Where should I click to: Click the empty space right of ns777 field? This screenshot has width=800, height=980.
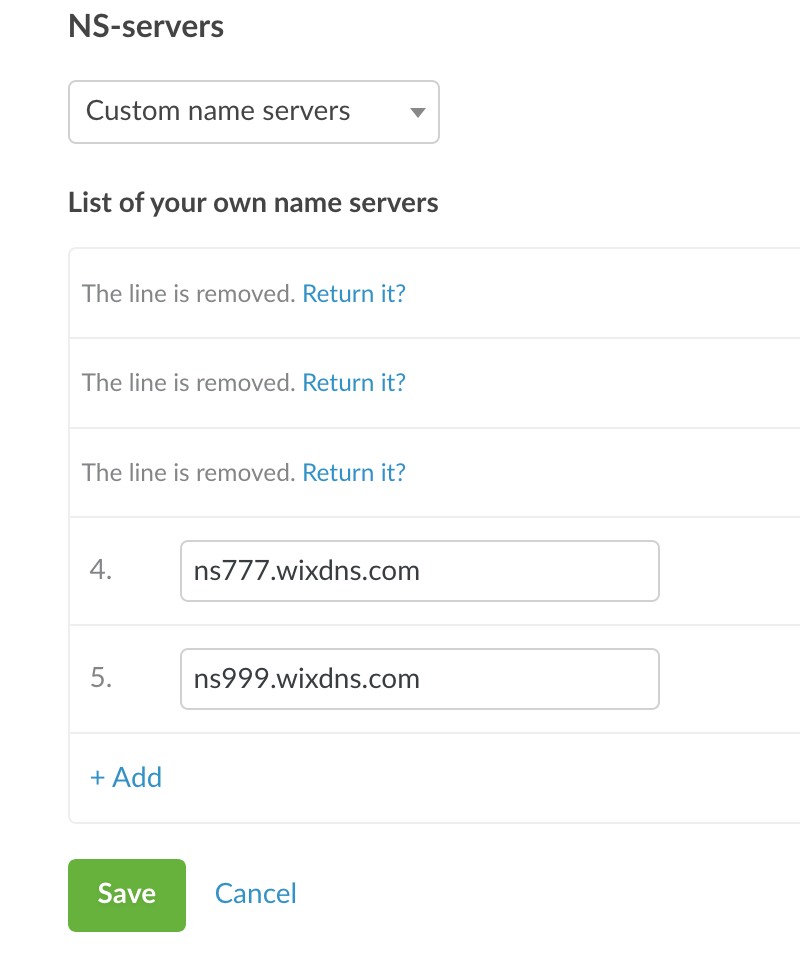point(730,571)
